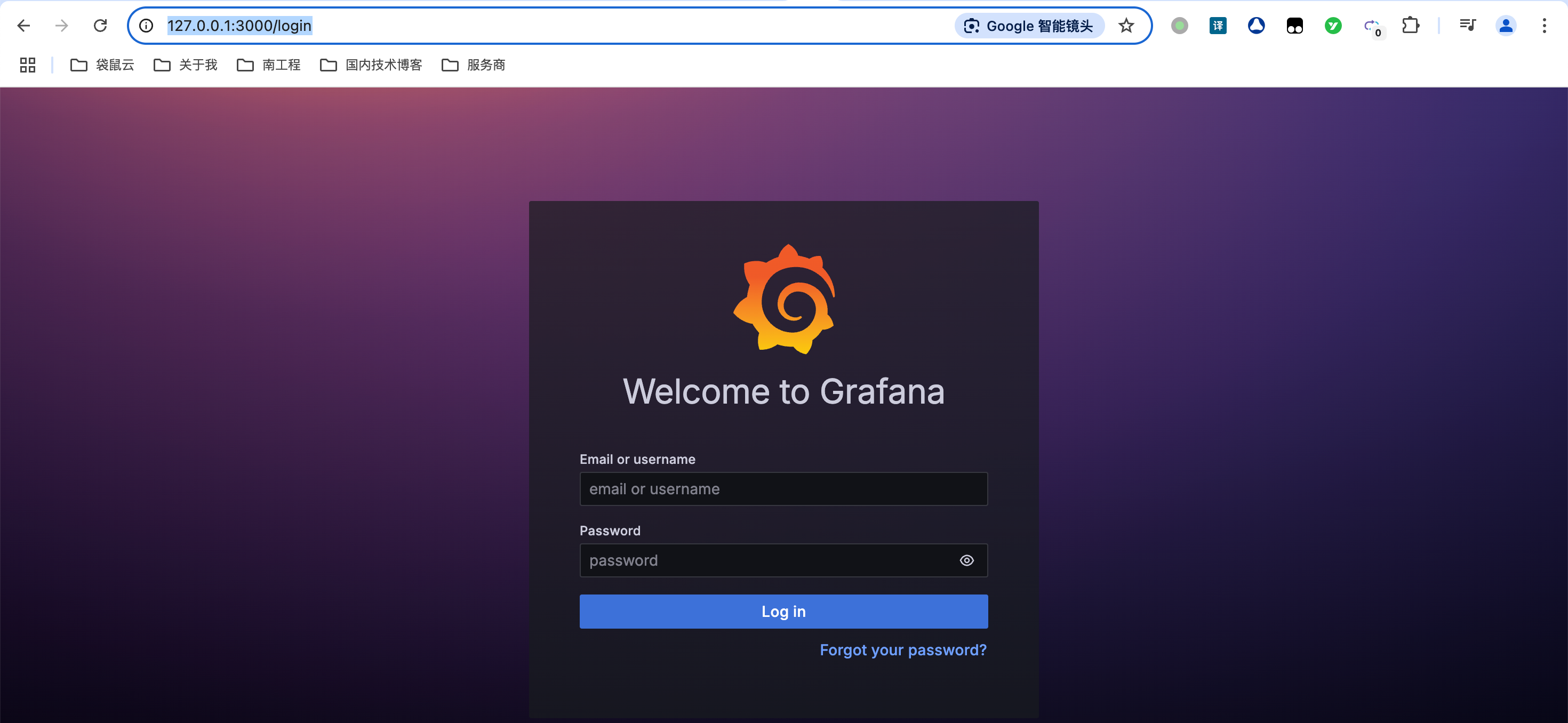Focus the email or username field

(783, 489)
